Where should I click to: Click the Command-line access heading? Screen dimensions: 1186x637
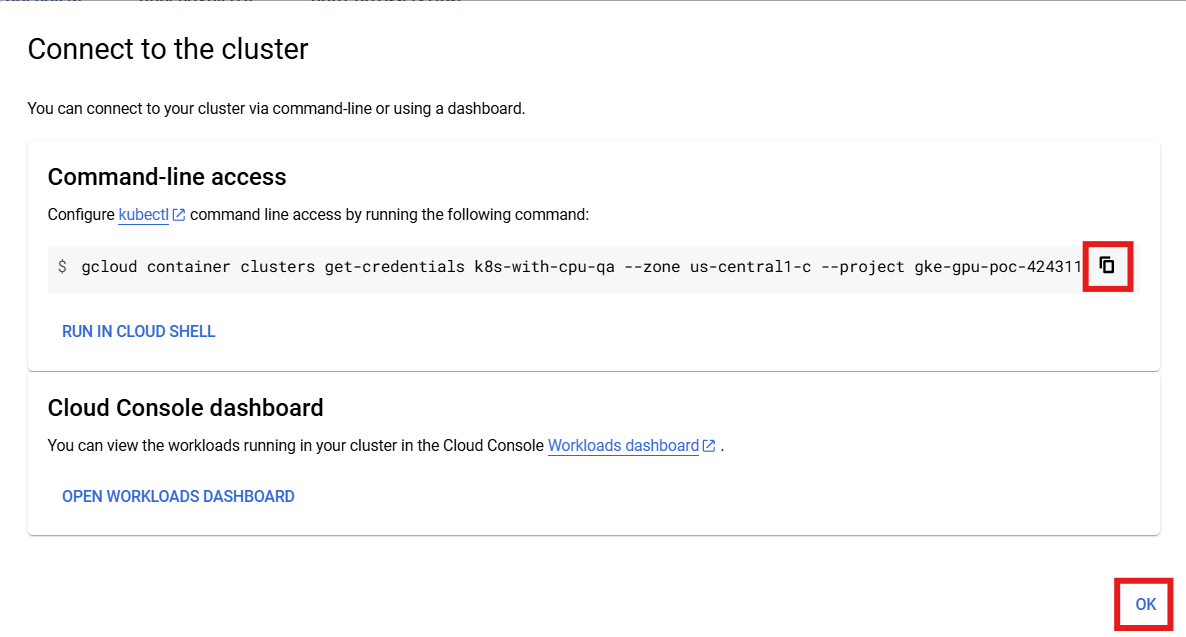(167, 177)
